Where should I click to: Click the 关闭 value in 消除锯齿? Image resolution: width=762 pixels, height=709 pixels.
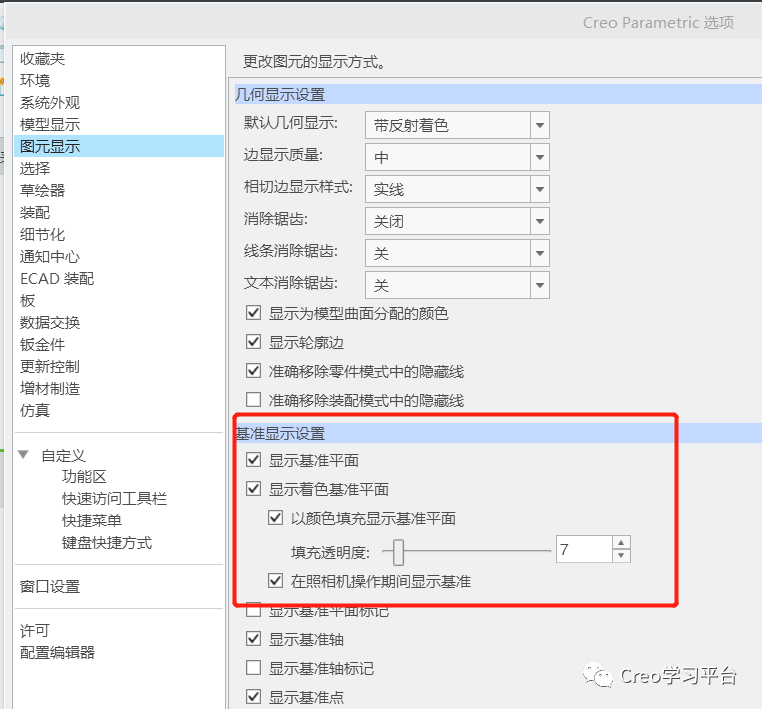click(448, 221)
